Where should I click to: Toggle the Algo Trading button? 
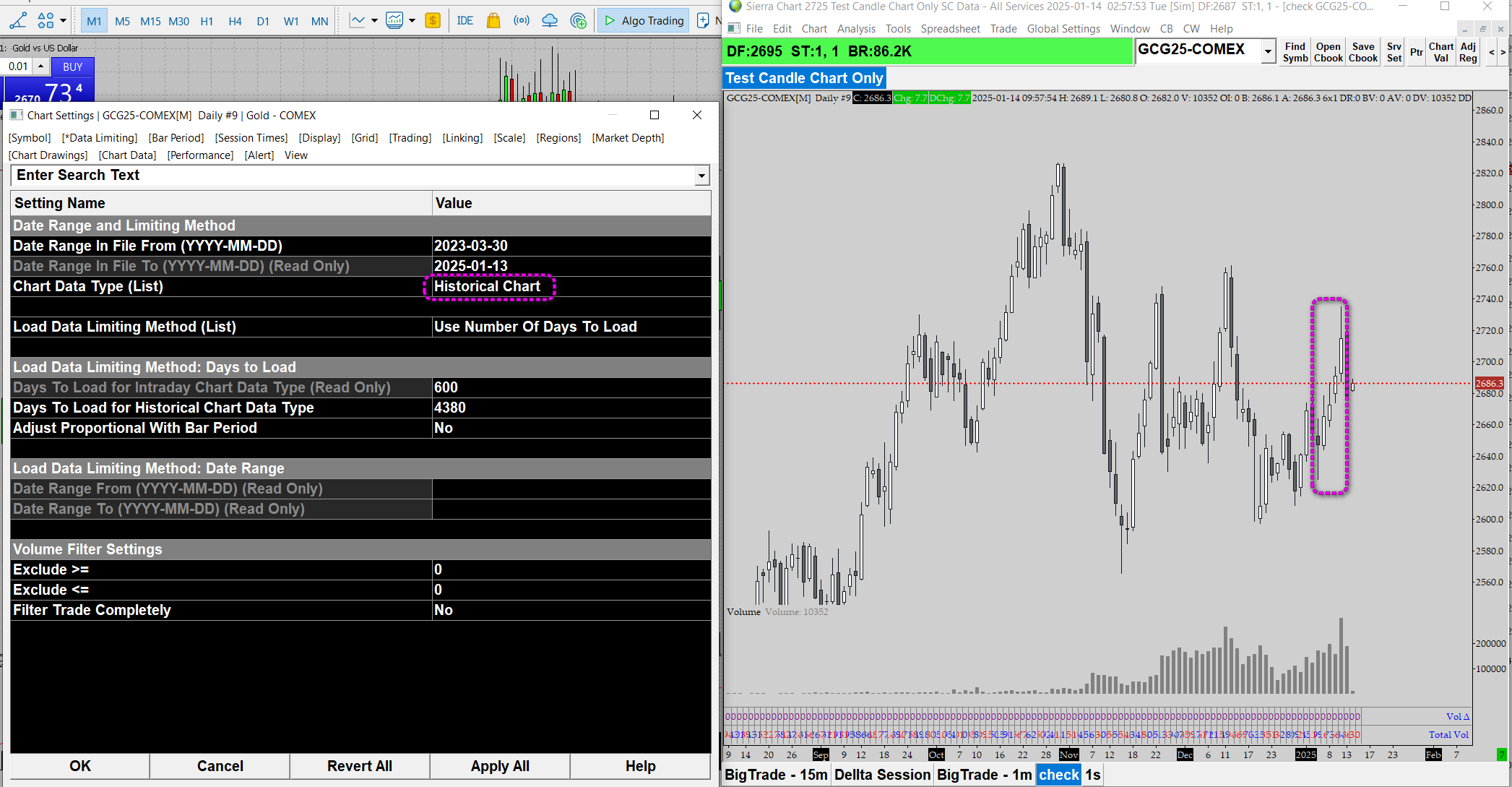(x=644, y=20)
